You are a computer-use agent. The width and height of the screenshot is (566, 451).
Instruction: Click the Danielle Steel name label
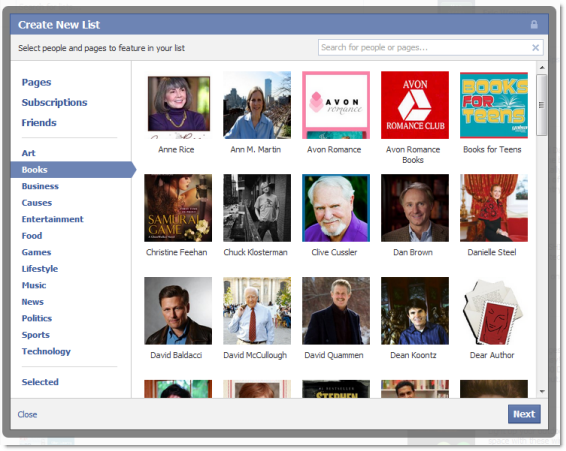tap(492, 252)
